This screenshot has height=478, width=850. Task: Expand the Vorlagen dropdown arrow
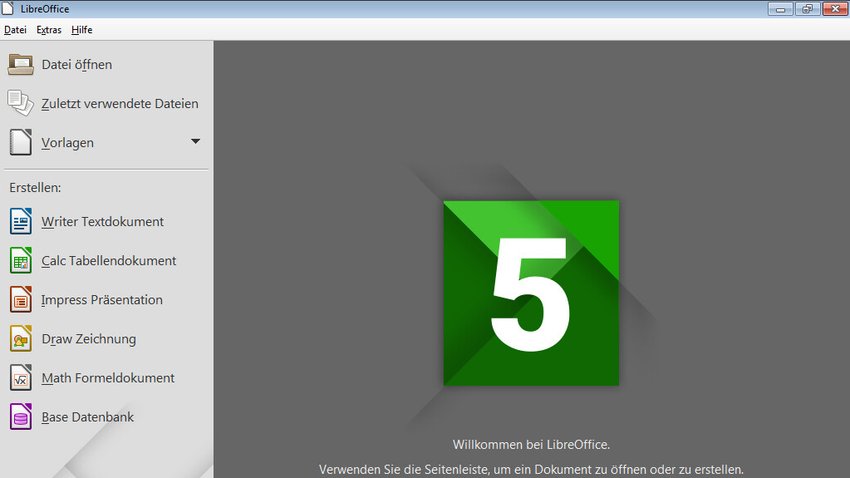pos(196,141)
